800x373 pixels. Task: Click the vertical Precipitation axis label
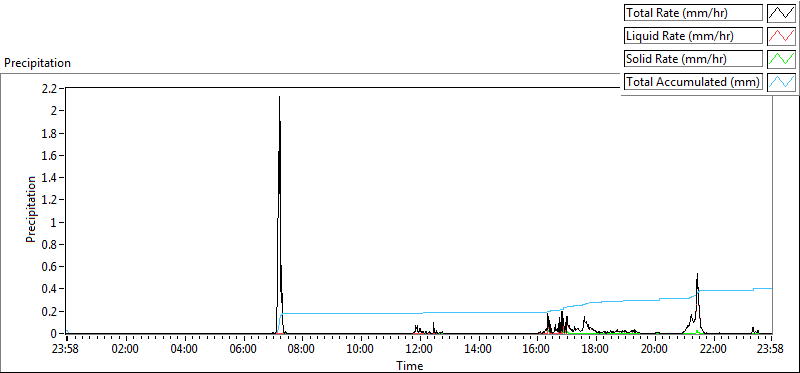[31, 209]
